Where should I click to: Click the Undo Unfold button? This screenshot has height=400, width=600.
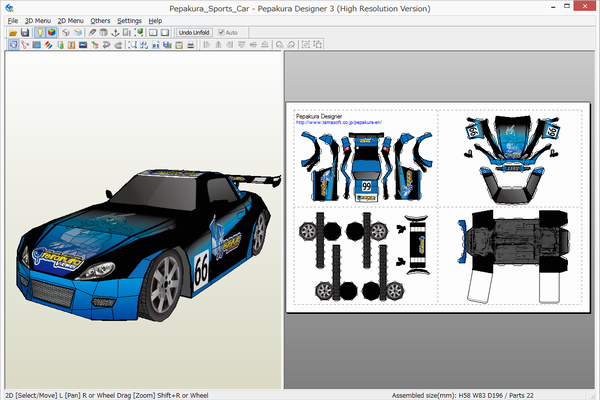pos(194,33)
